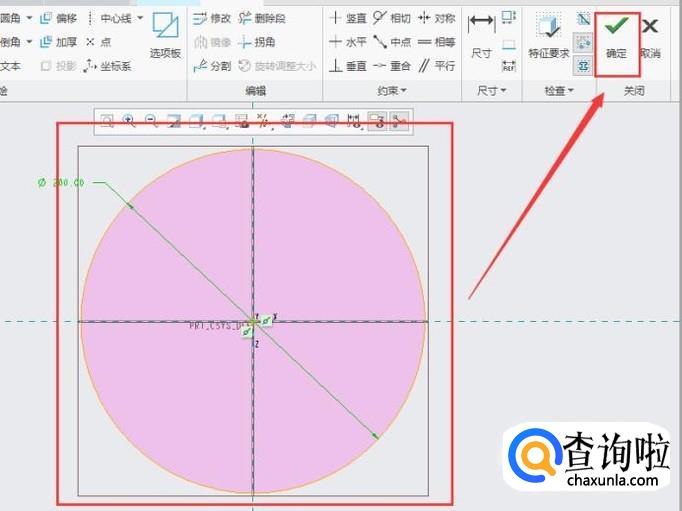
Task: Open the display style dropdown icon
Action: [x=196, y=121]
